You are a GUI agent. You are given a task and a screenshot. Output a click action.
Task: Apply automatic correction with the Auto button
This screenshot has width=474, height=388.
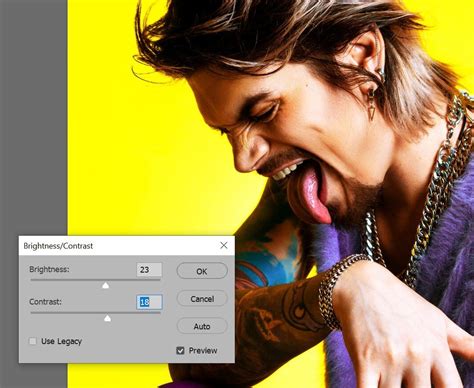coord(202,326)
